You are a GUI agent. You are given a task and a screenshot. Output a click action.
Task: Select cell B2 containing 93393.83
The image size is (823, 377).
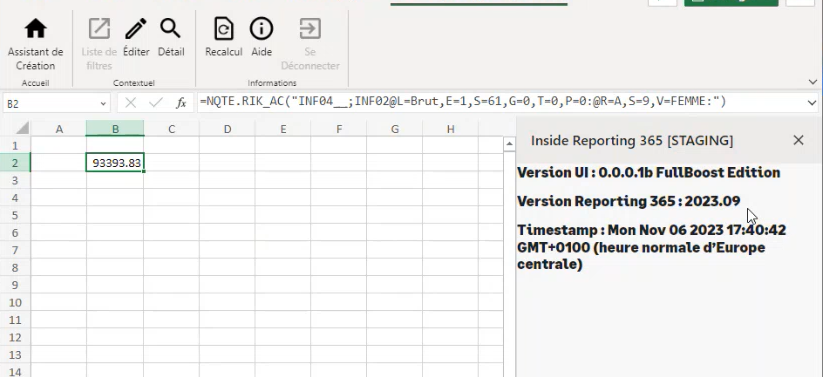(x=115, y=163)
